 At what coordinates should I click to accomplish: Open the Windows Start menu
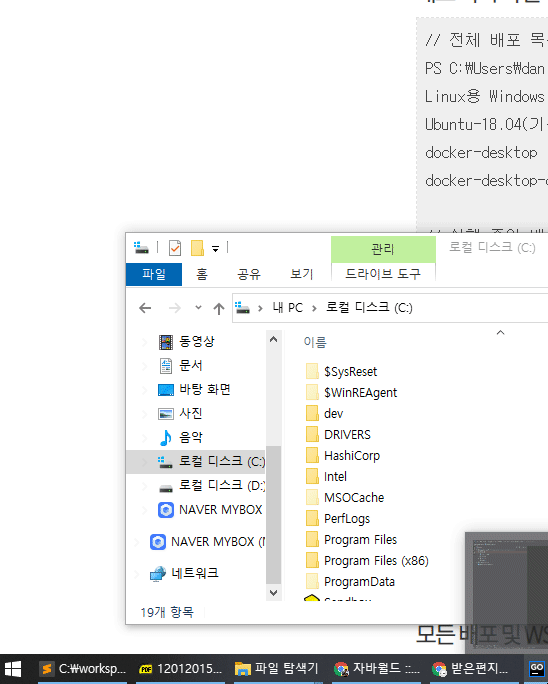tap(13, 669)
